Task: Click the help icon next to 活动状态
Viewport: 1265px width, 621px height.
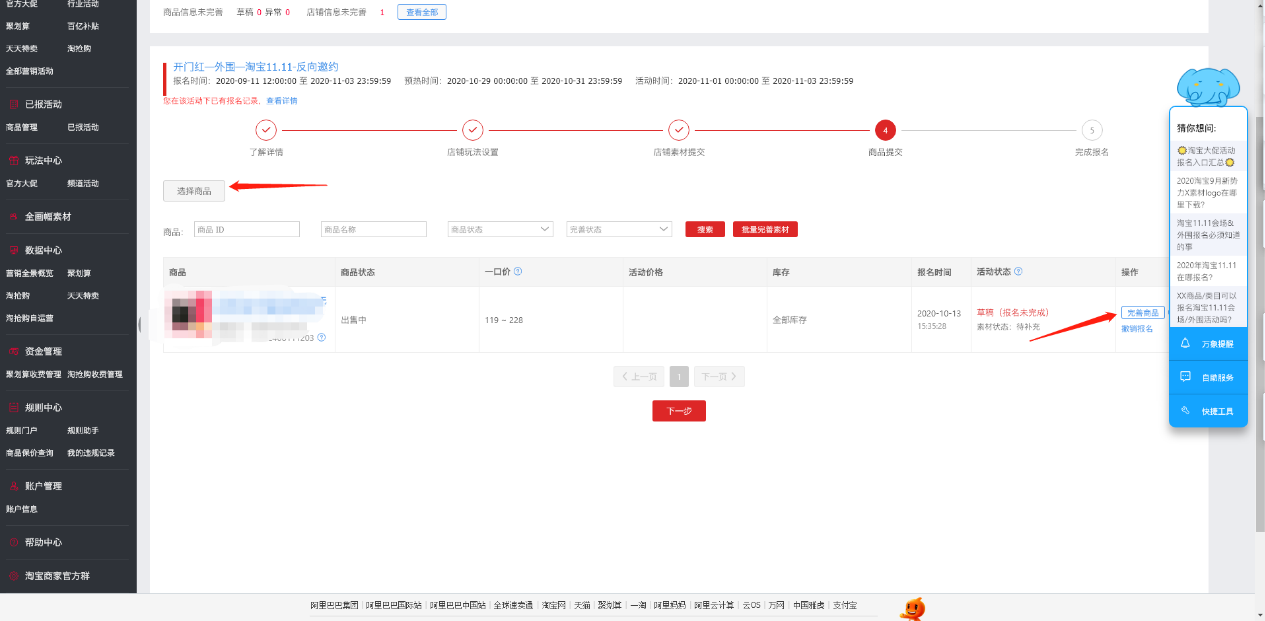Action: tap(1018, 271)
